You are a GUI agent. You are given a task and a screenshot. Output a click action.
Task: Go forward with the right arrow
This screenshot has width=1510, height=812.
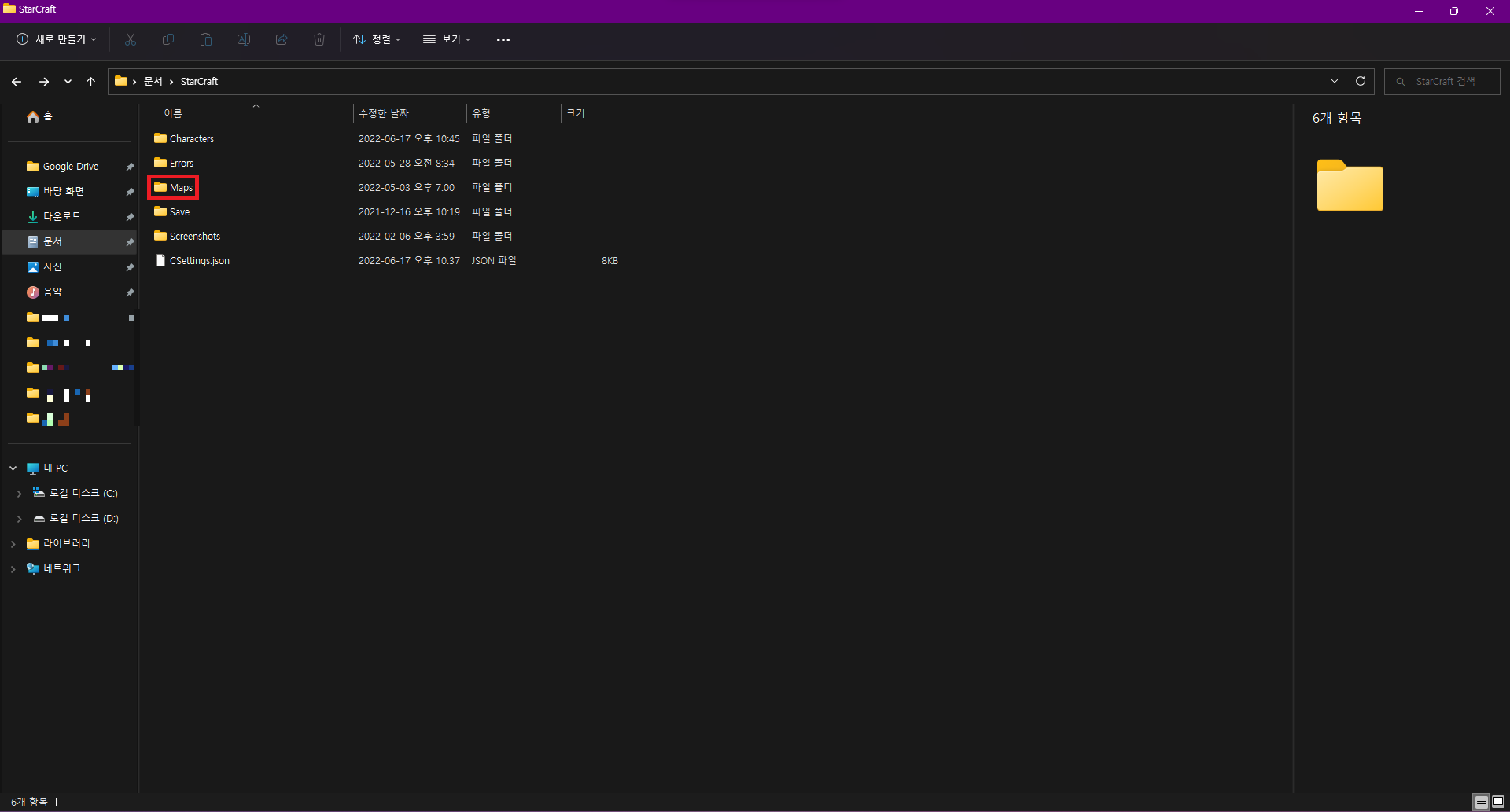point(44,81)
